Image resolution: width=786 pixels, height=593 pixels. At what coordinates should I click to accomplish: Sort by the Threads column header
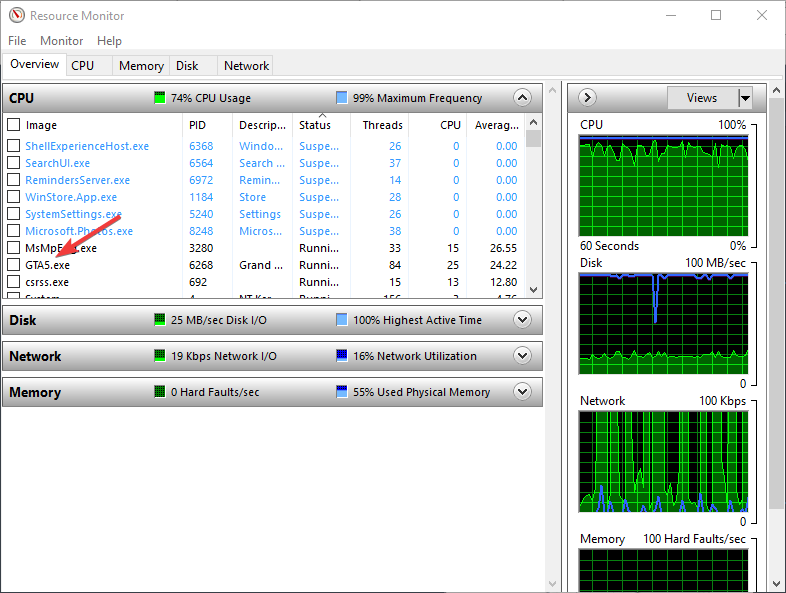coord(379,125)
